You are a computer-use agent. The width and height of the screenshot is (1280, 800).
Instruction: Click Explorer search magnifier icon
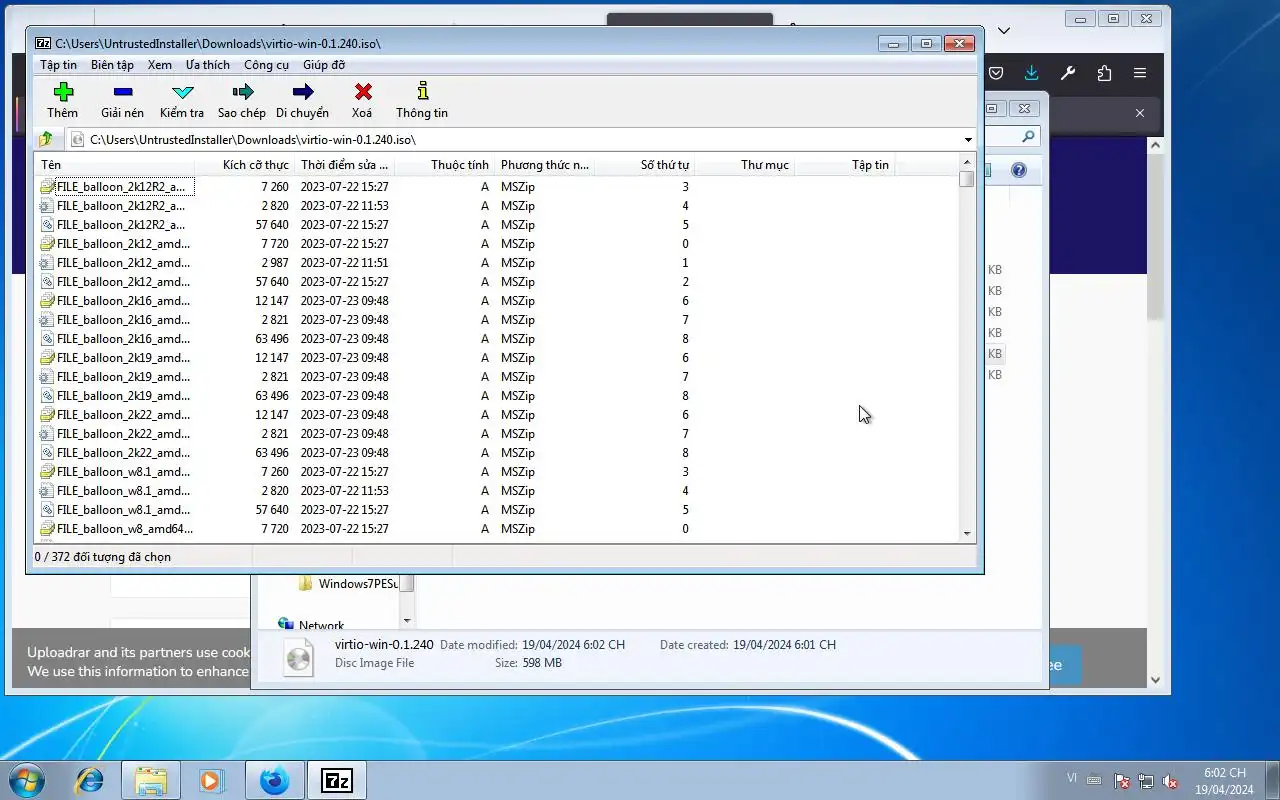coord(1028,136)
